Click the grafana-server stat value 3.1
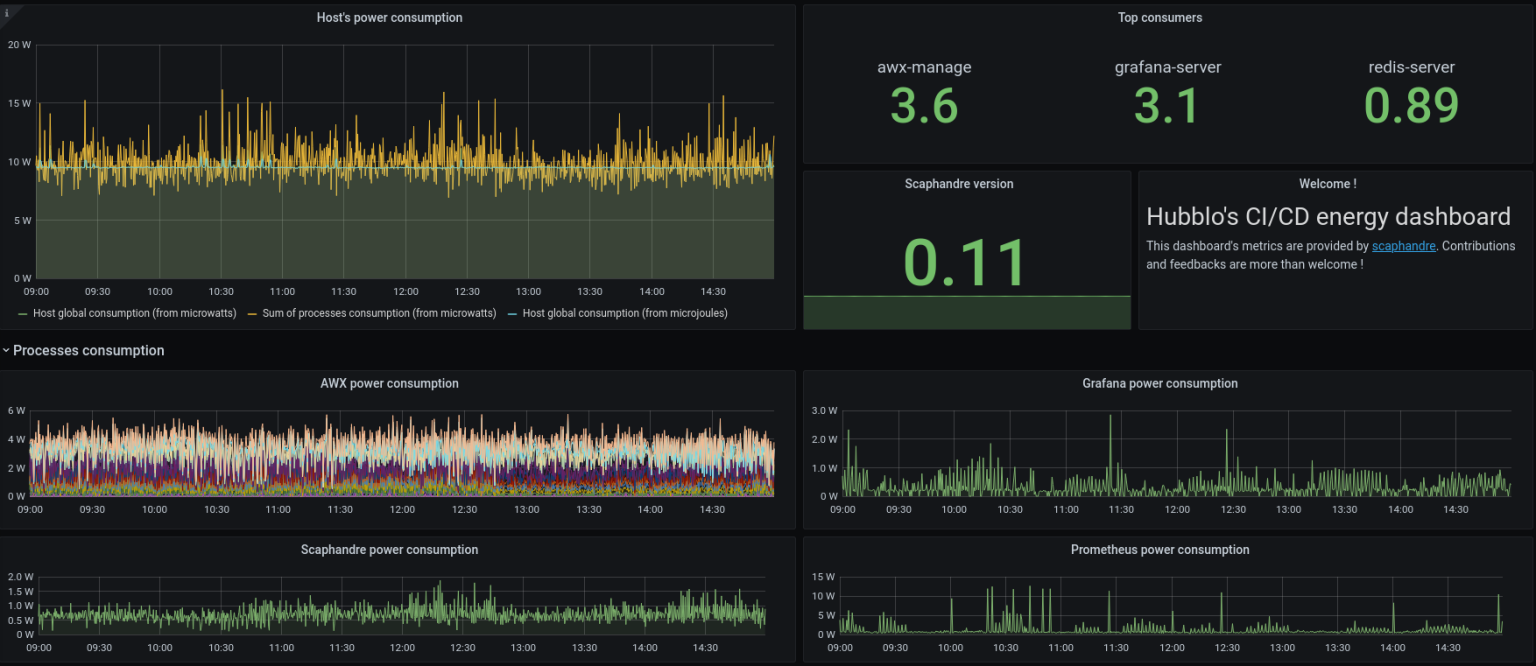The height and width of the screenshot is (666, 1536). pos(1167,105)
